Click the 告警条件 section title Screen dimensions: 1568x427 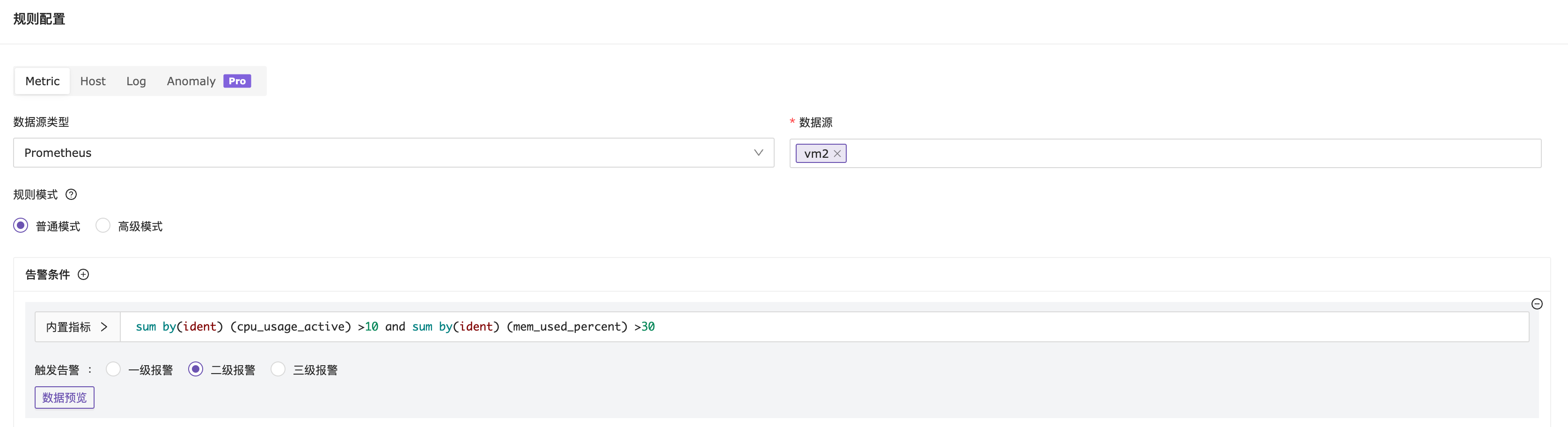click(47, 275)
